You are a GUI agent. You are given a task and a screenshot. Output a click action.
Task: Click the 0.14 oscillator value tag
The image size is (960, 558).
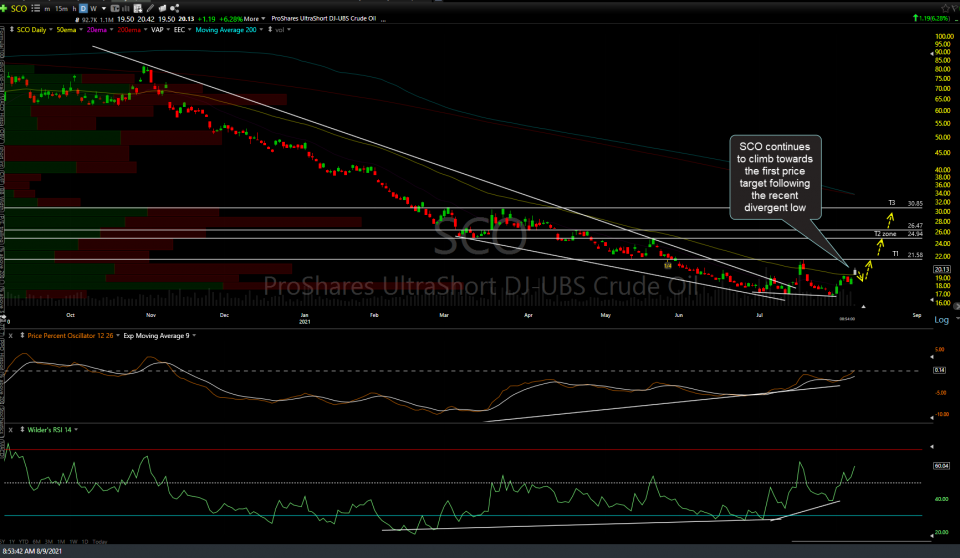(939, 370)
